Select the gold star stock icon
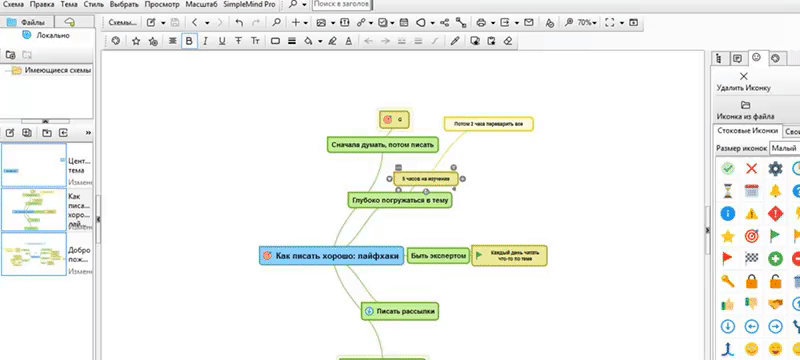The image size is (800, 360). pyautogui.click(x=728, y=236)
